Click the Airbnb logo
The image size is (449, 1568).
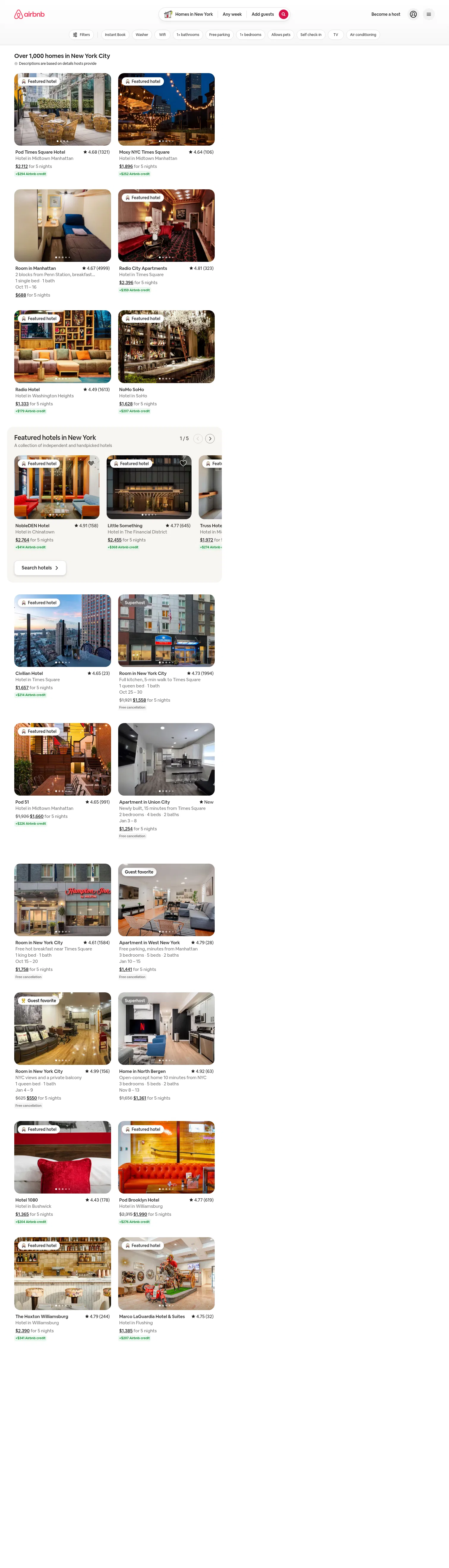(29, 14)
